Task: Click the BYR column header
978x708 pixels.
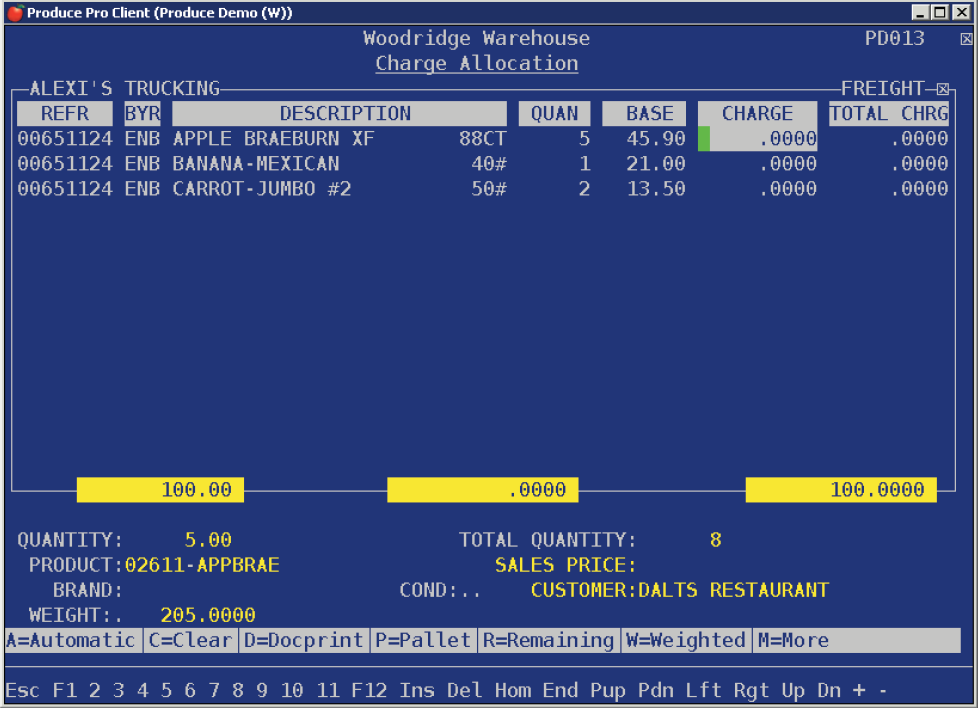Action: 142,114
